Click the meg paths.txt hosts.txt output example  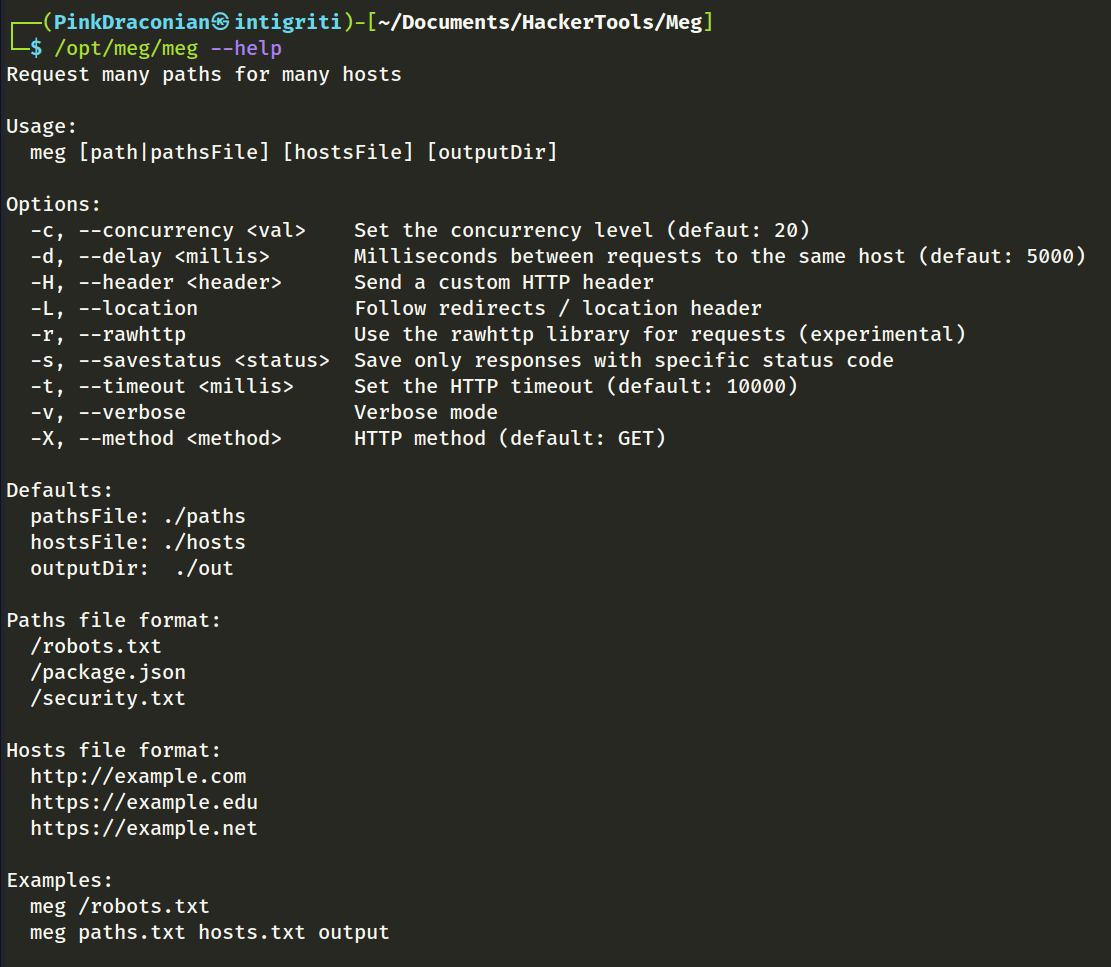pos(210,932)
